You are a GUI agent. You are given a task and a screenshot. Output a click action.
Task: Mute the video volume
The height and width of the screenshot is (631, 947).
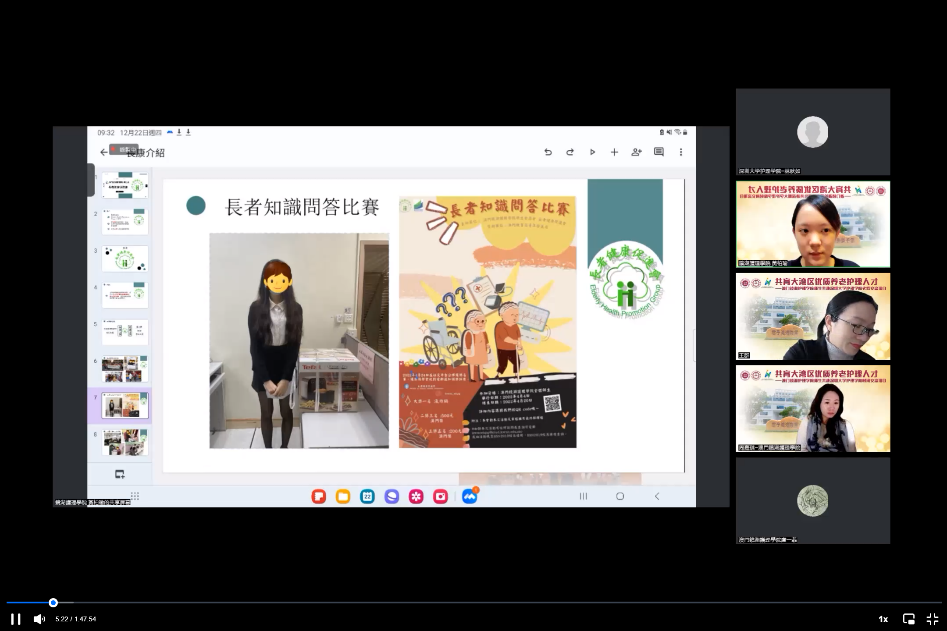[39, 619]
